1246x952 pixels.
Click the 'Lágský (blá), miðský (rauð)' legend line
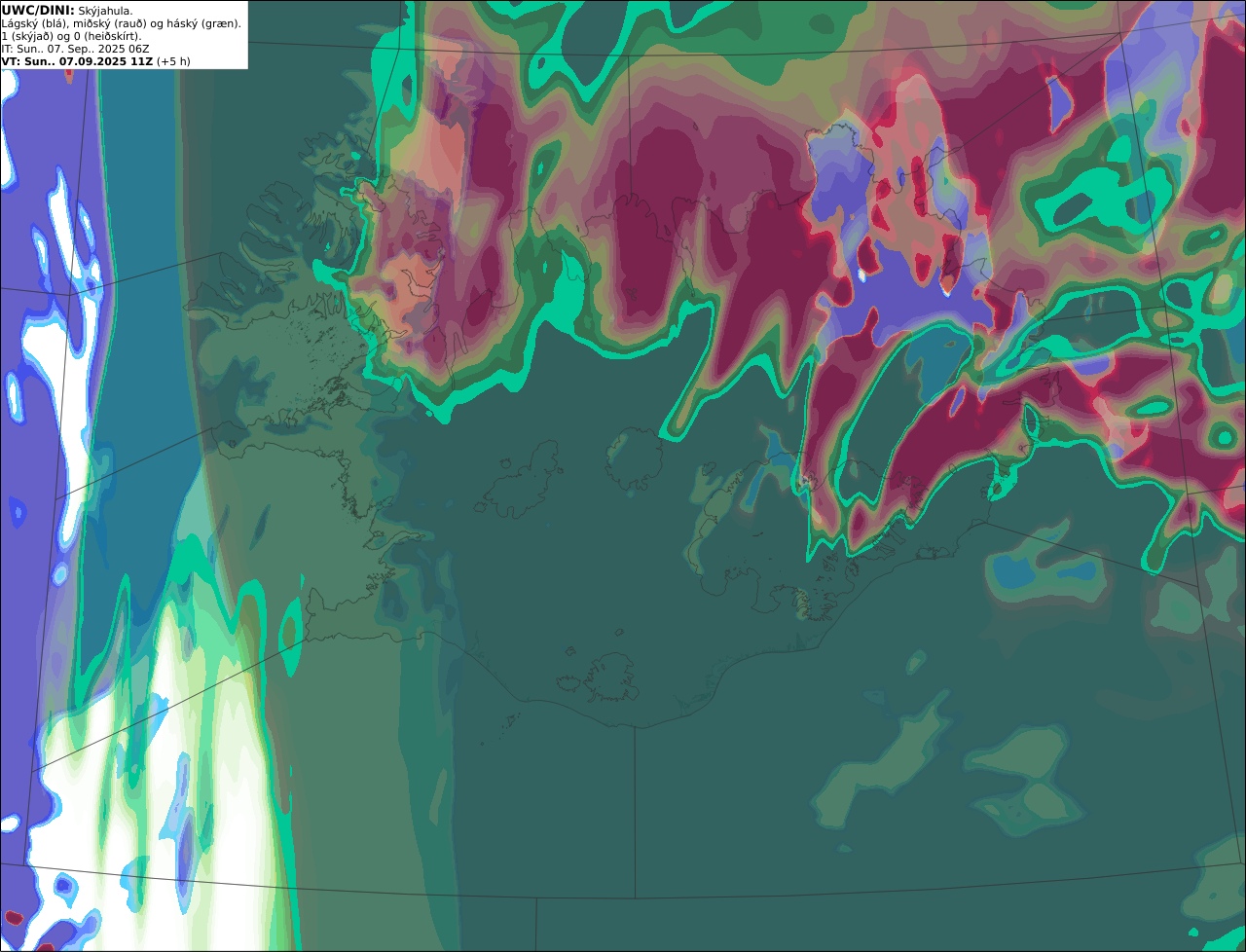point(122,23)
